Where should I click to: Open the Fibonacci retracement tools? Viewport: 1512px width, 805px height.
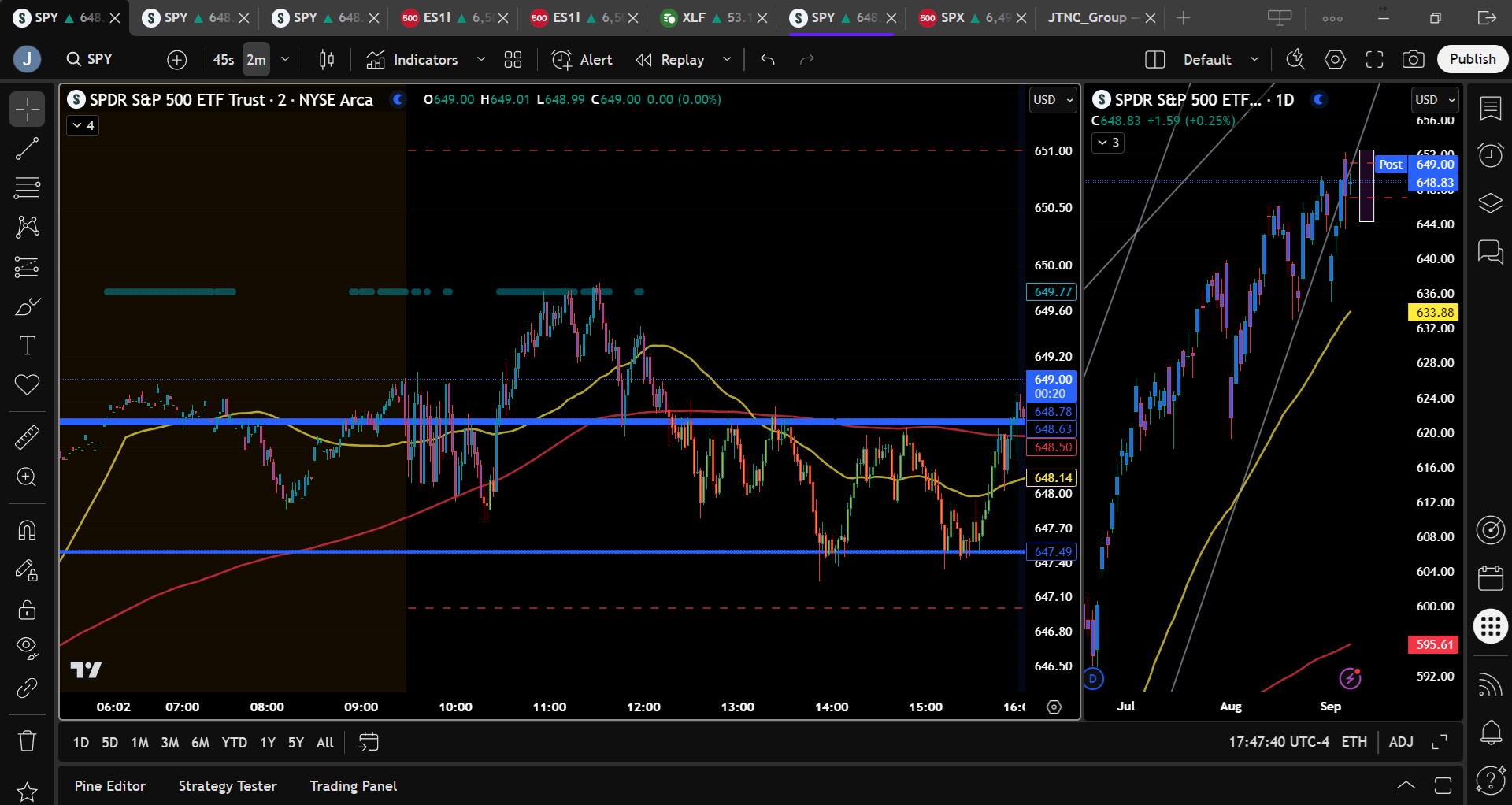point(27,187)
